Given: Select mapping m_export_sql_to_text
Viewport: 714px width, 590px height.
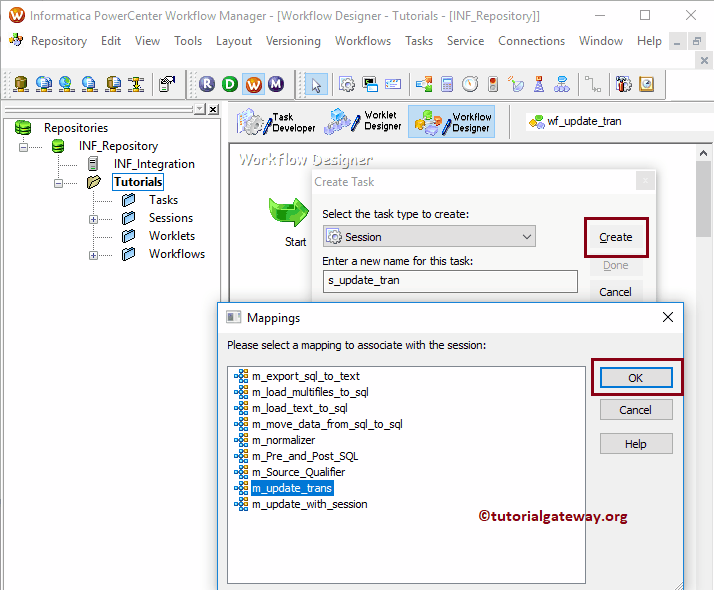Looking at the screenshot, I should point(306,376).
